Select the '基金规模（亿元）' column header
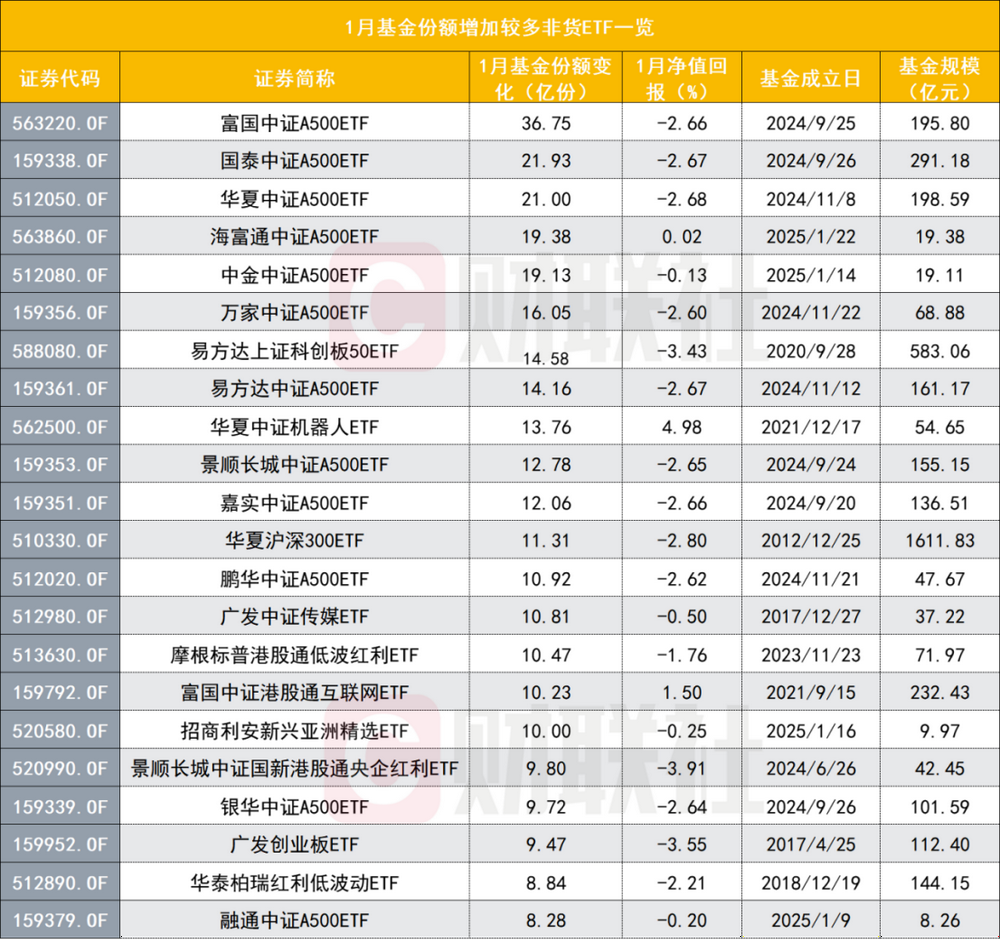 [939, 78]
